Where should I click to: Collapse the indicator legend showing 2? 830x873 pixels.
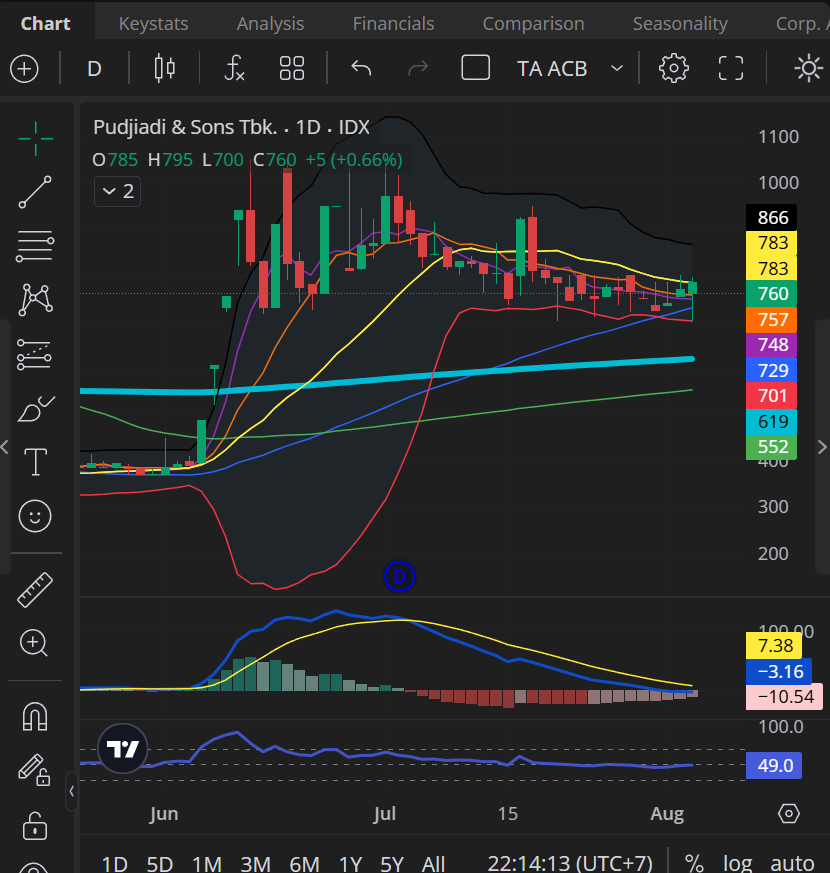point(117,192)
